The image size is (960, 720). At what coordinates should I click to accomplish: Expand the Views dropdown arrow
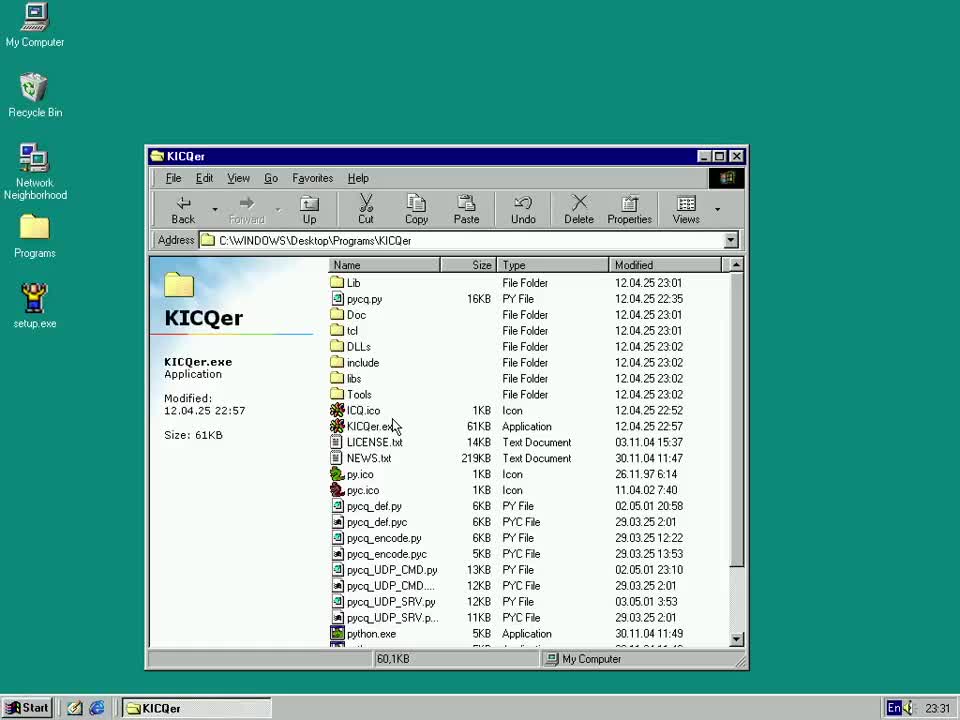coord(717,209)
